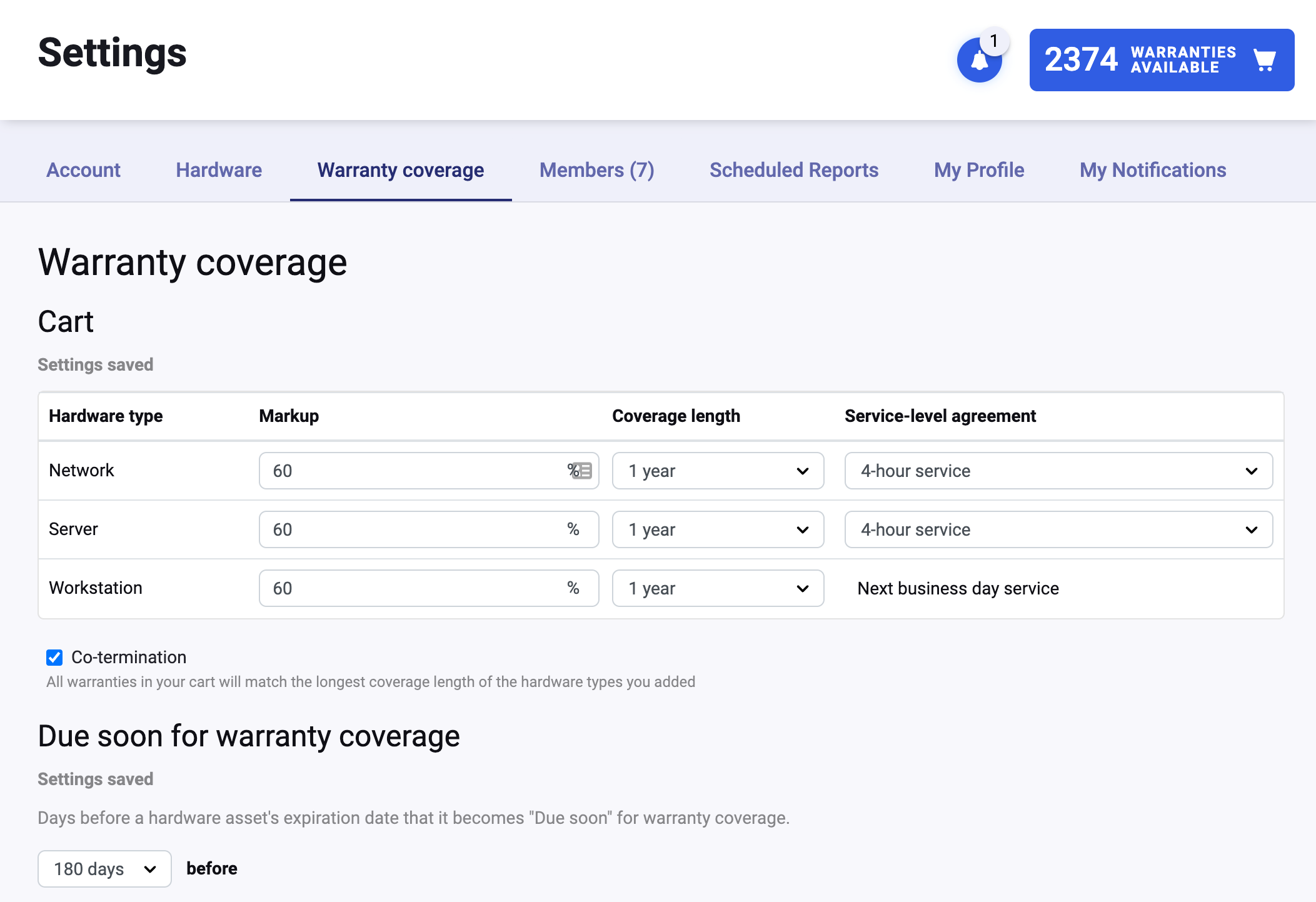
Task: Click the autofill icon in Network markup field
Action: coord(583,471)
